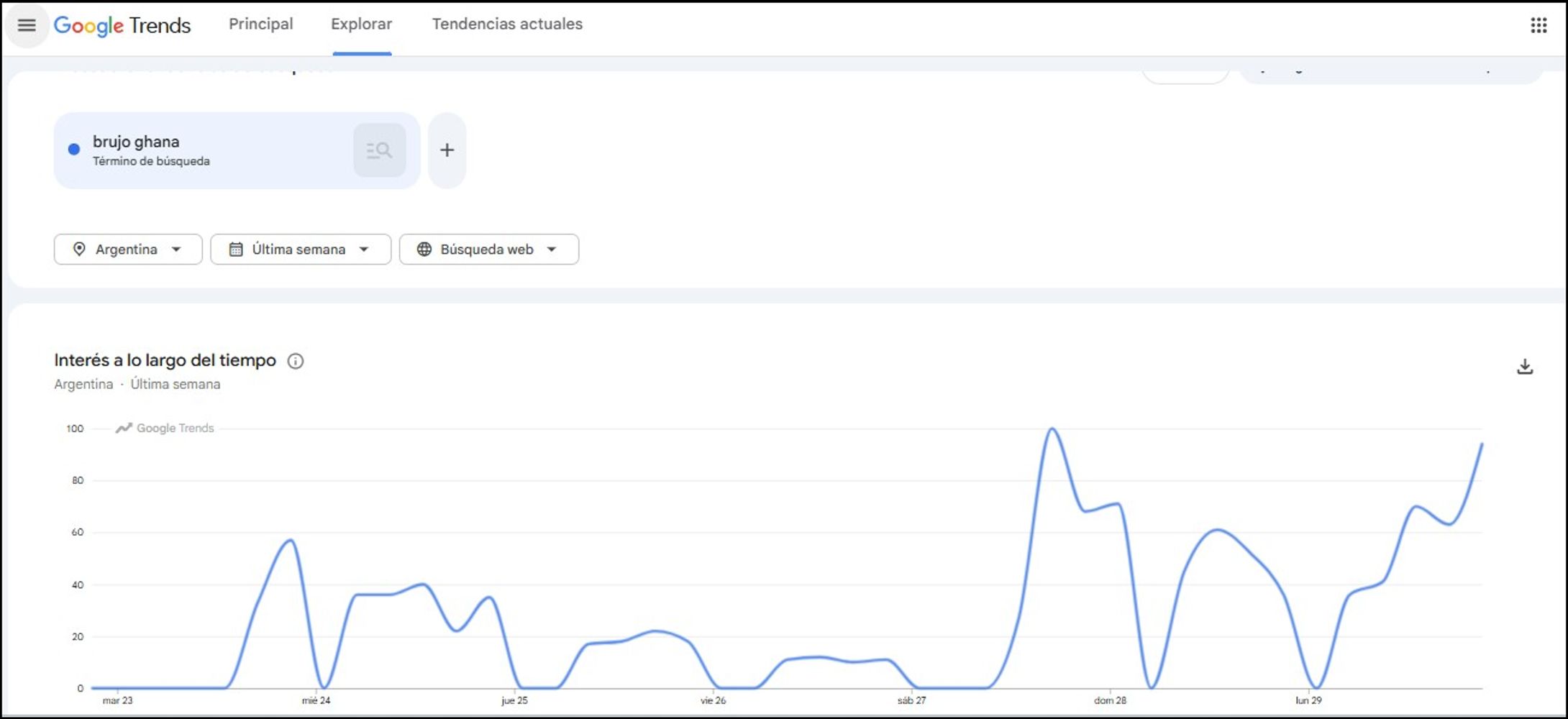Click the dom 28 date label
Viewport: 1568px width, 719px height.
1110,700
